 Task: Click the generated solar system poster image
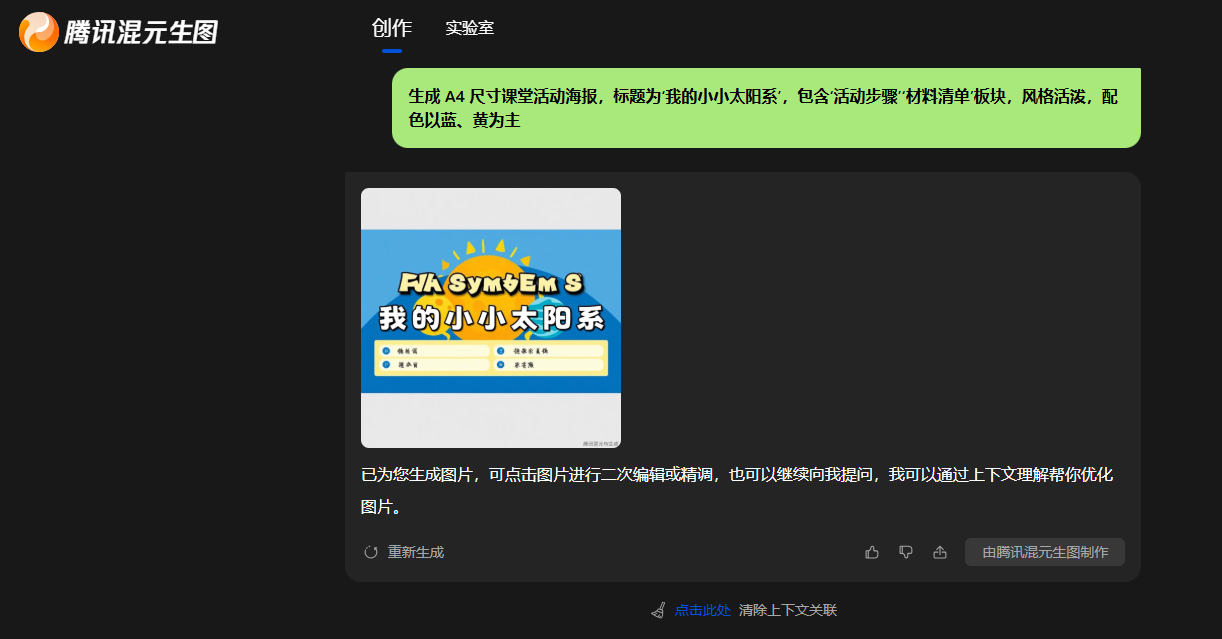(x=491, y=318)
